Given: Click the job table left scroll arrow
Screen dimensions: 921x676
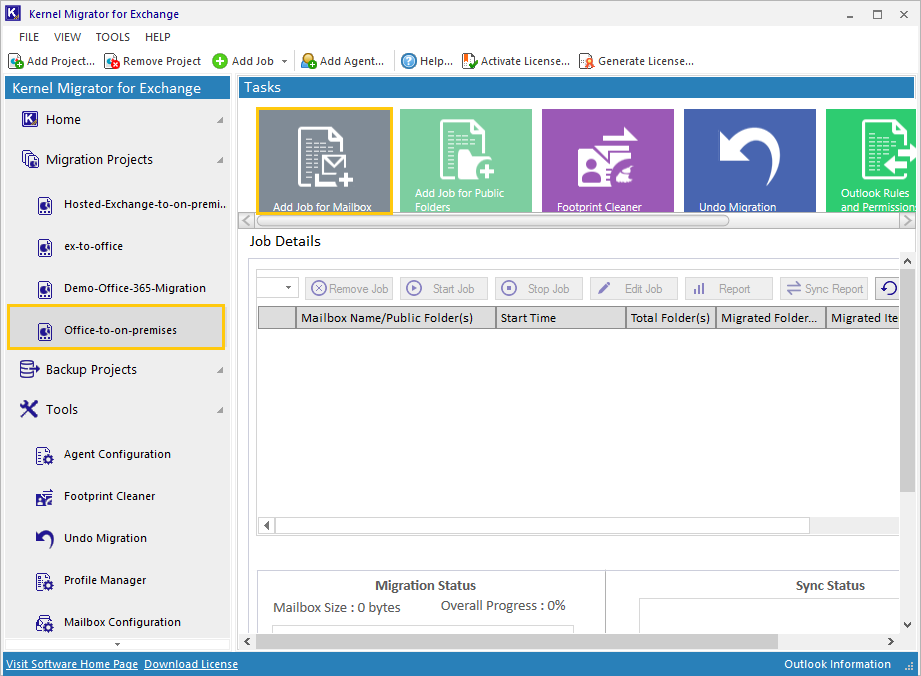Looking at the screenshot, I should click(x=267, y=525).
